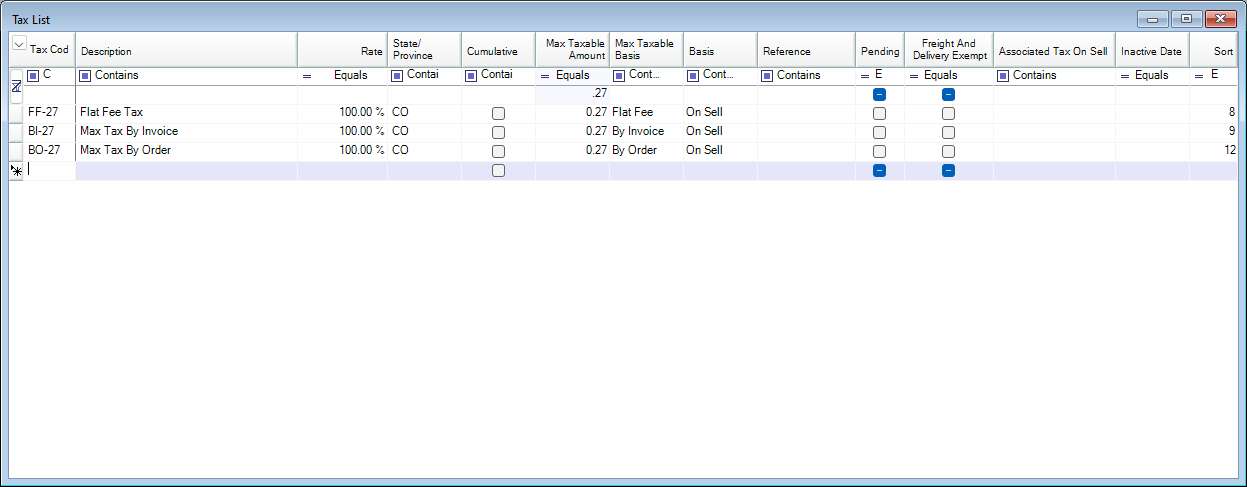Click the Max Taxable Amount filter field with .27
Screen dimensions: 1247x487
[x=572, y=94]
